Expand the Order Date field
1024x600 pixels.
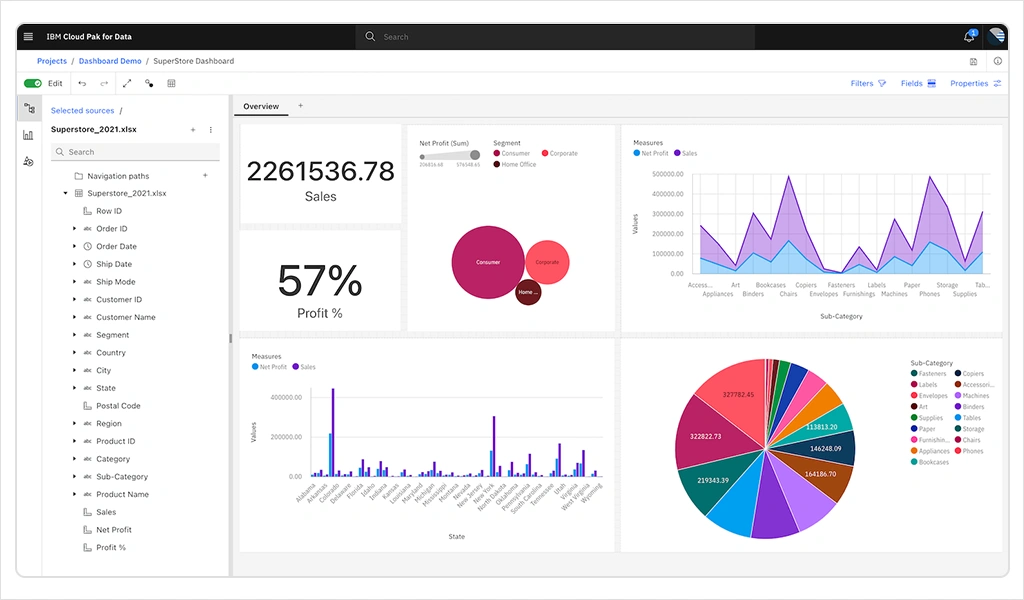point(74,246)
